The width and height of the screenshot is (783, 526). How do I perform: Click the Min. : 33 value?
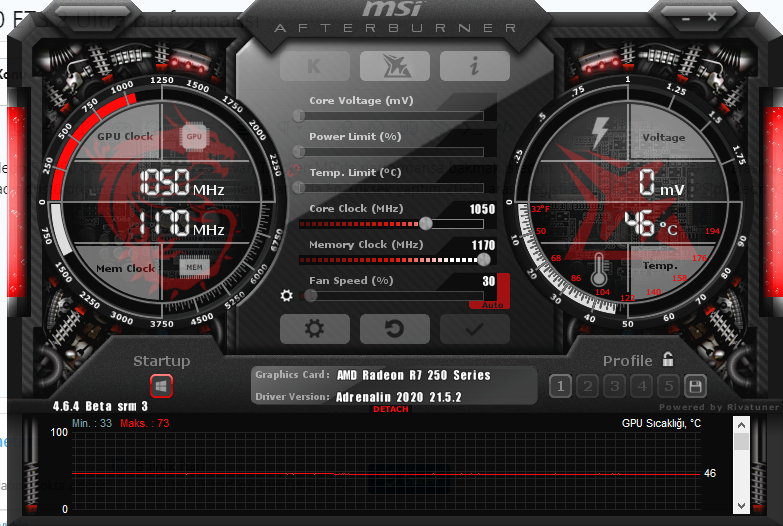click(x=92, y=423)
